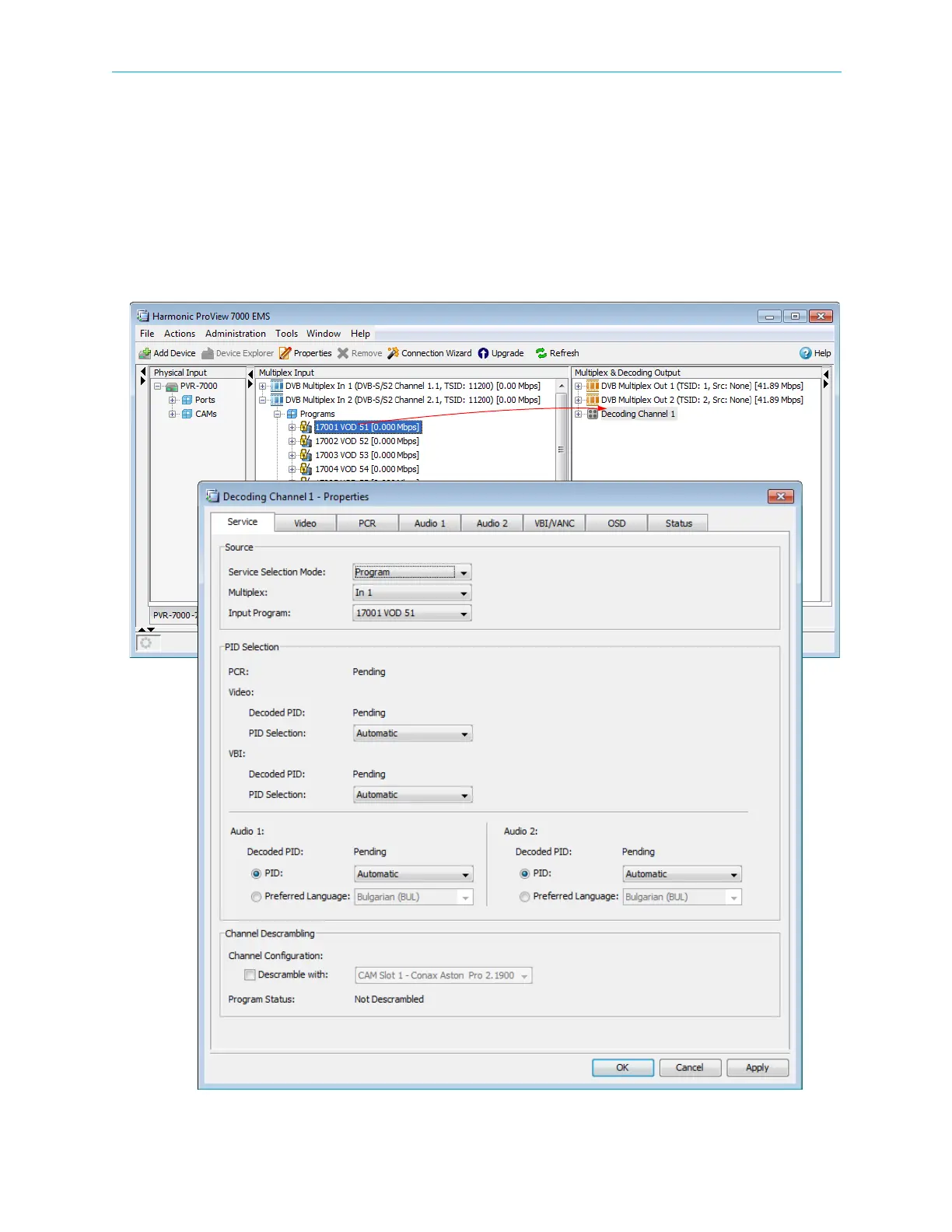
Task: Expand the DVB Multiplex Out 1 node
Action: tap(578, 387)
